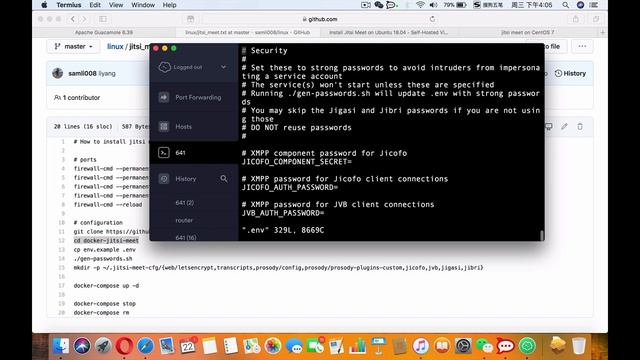The width and height of the screenshot is (640, 360).
Task: Open the volume control in menu bar
Action: tap(433, 5)
